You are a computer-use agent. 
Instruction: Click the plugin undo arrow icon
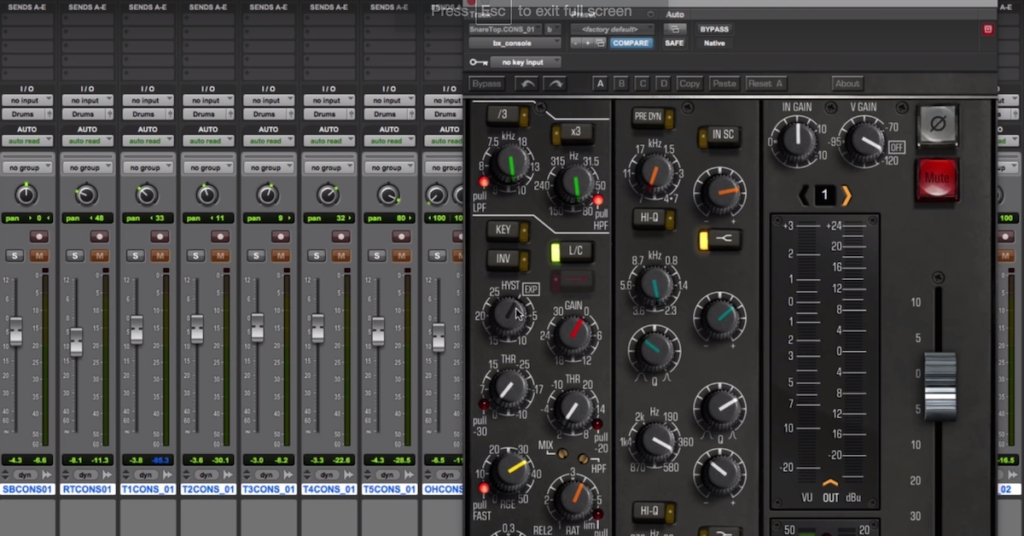(526, 84)
